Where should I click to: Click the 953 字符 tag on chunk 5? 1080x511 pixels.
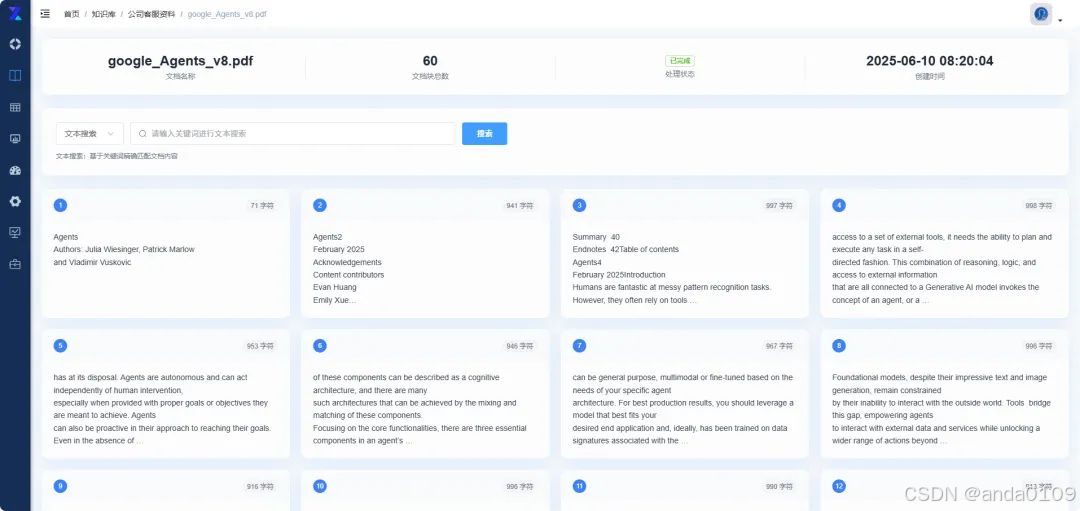click(260, 346)
